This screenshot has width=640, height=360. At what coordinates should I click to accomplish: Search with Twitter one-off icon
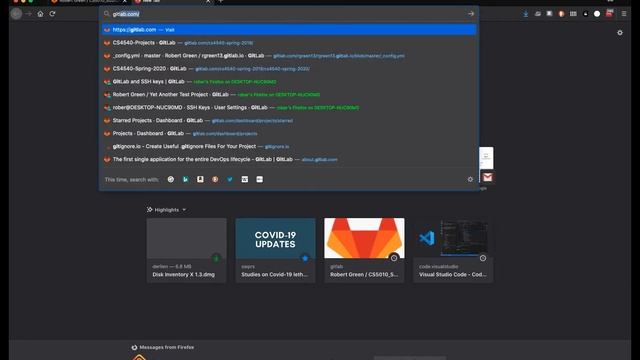230,179
